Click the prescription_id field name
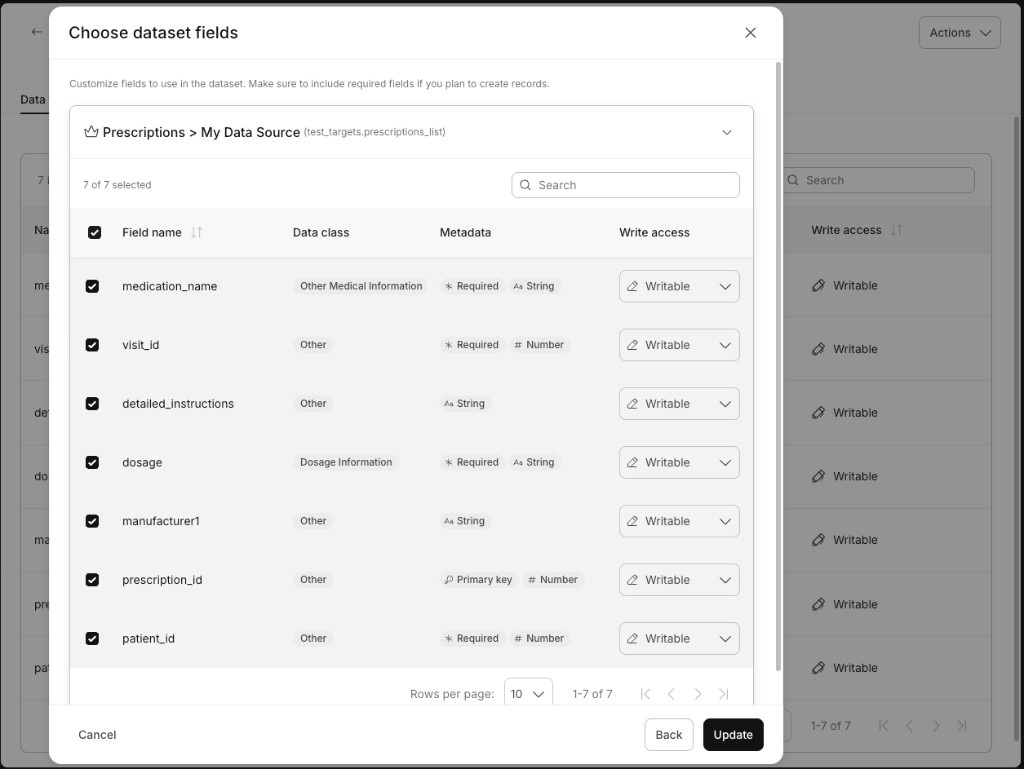Screen dimensions: 1024x769 coord(162,580)
